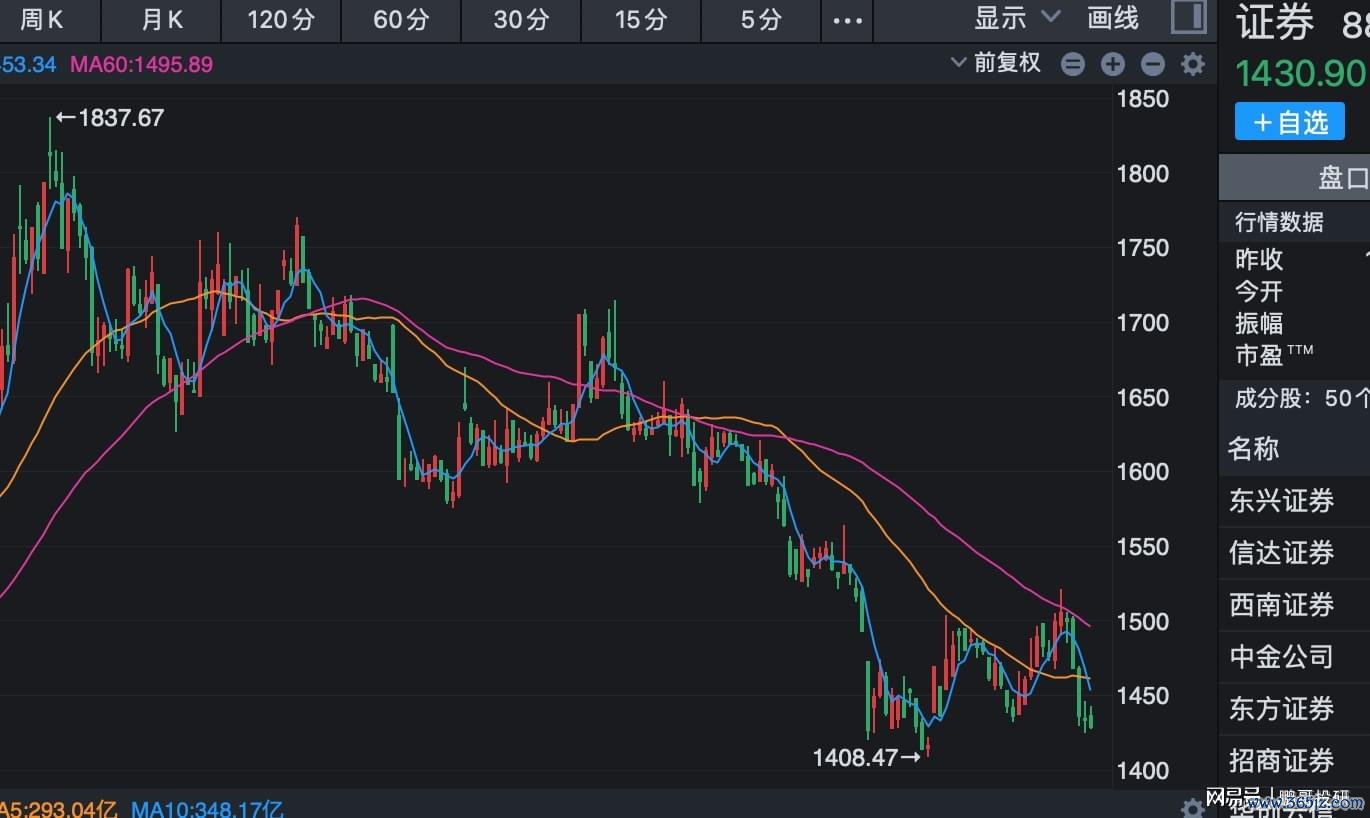
Task: Zoom out using the minus circle icon
Action: [x=1153, y=65]
